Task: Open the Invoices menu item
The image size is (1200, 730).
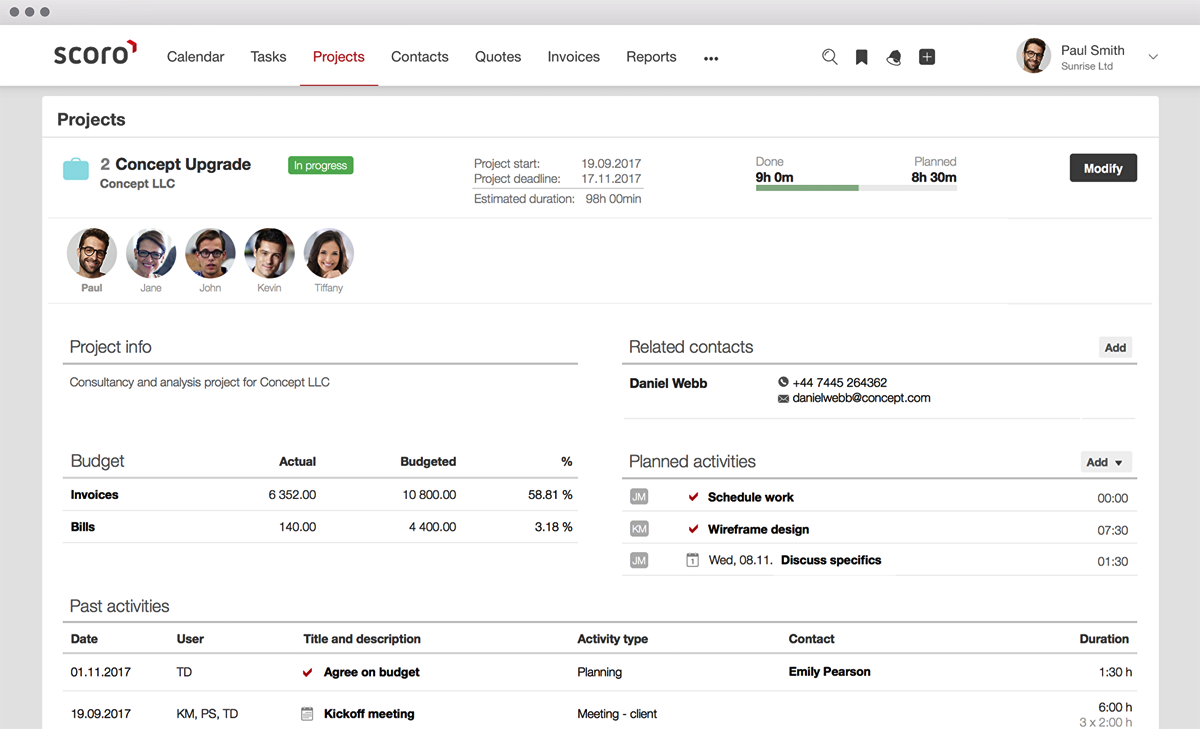Action: click(573, 57)
